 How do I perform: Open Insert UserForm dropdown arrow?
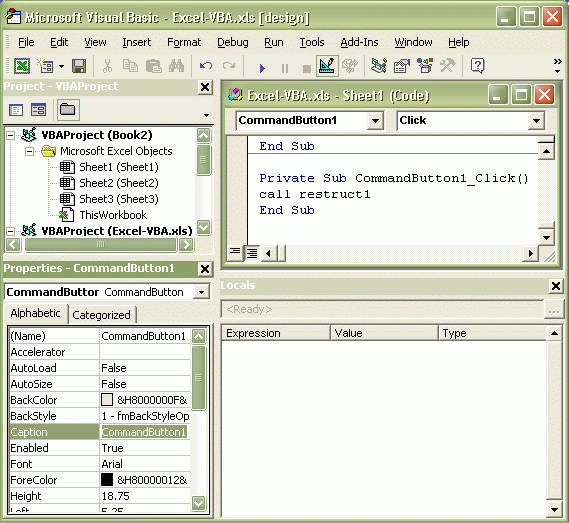(x=61, y=66)
